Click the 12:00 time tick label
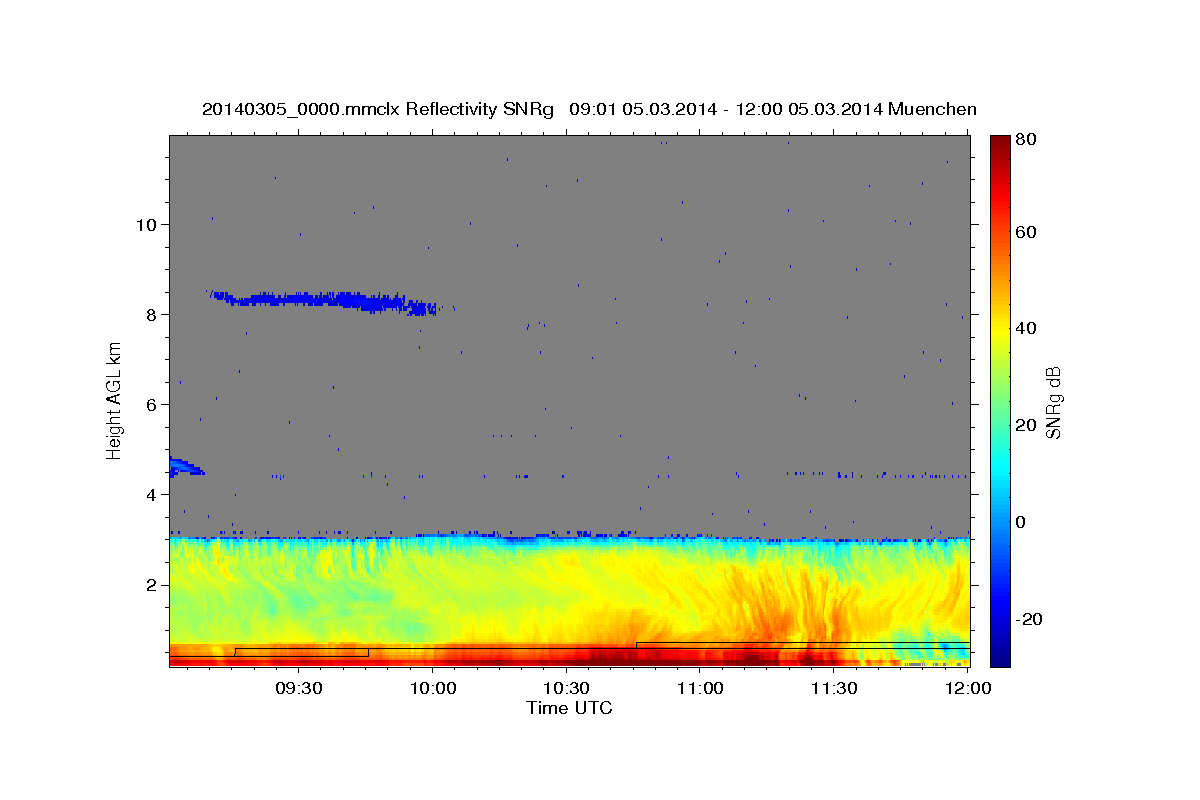This screenshot has width=1200, height=800. pyautogui.click(x=967, y=689)
